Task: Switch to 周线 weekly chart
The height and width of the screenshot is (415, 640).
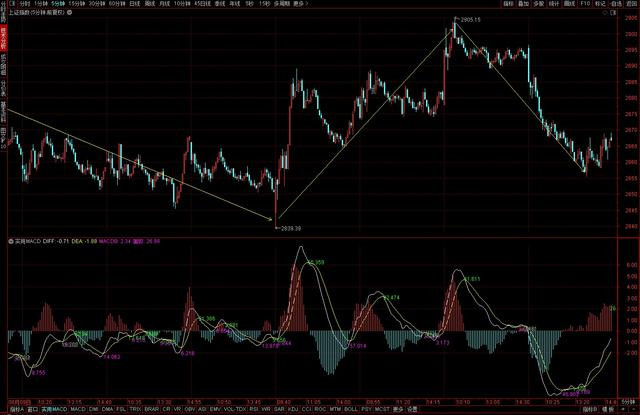Action: tap(150, 4)
